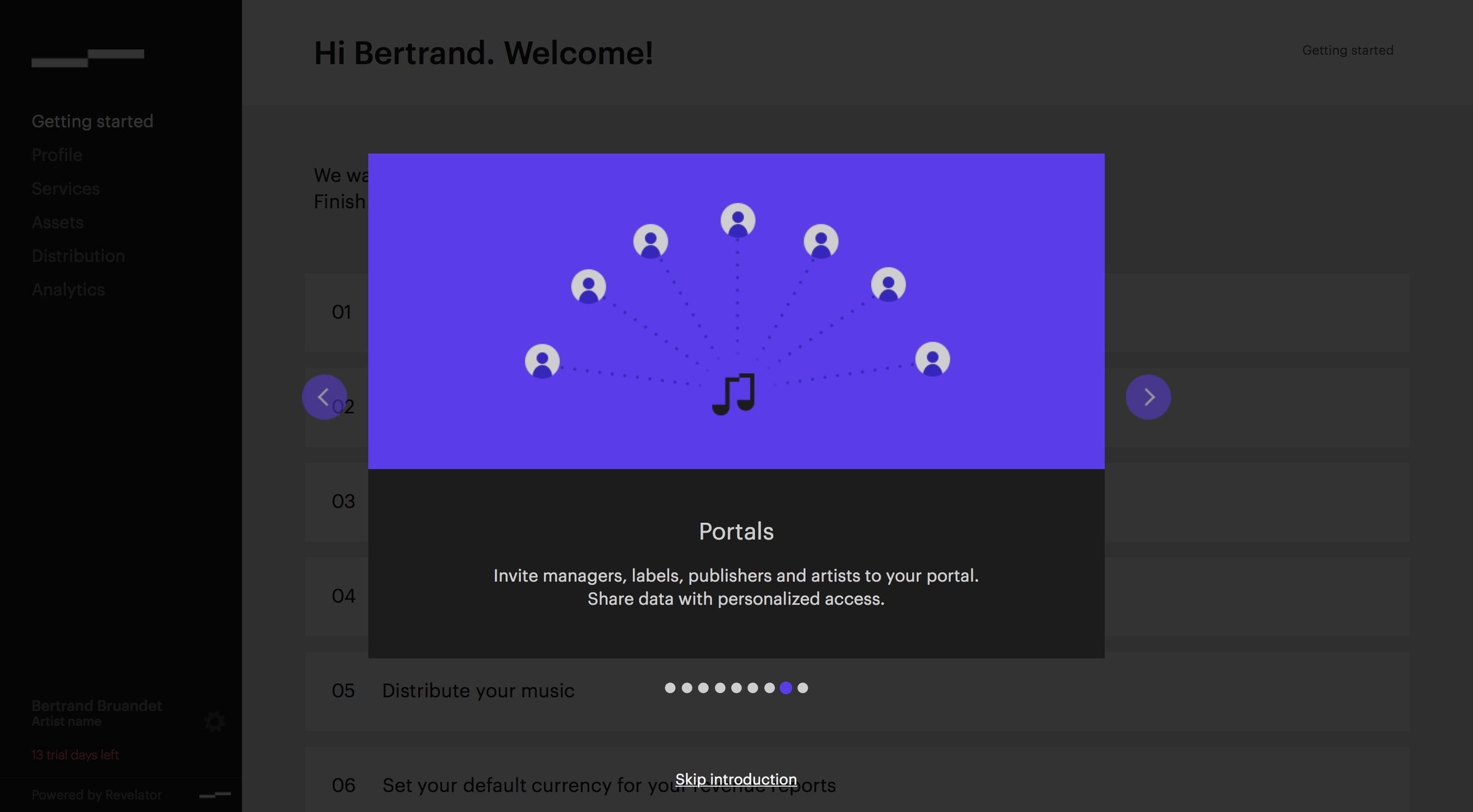Click the small Revelator logo in footer
The height and width of the screenshot is (812, 1473).
pos(215,795)
